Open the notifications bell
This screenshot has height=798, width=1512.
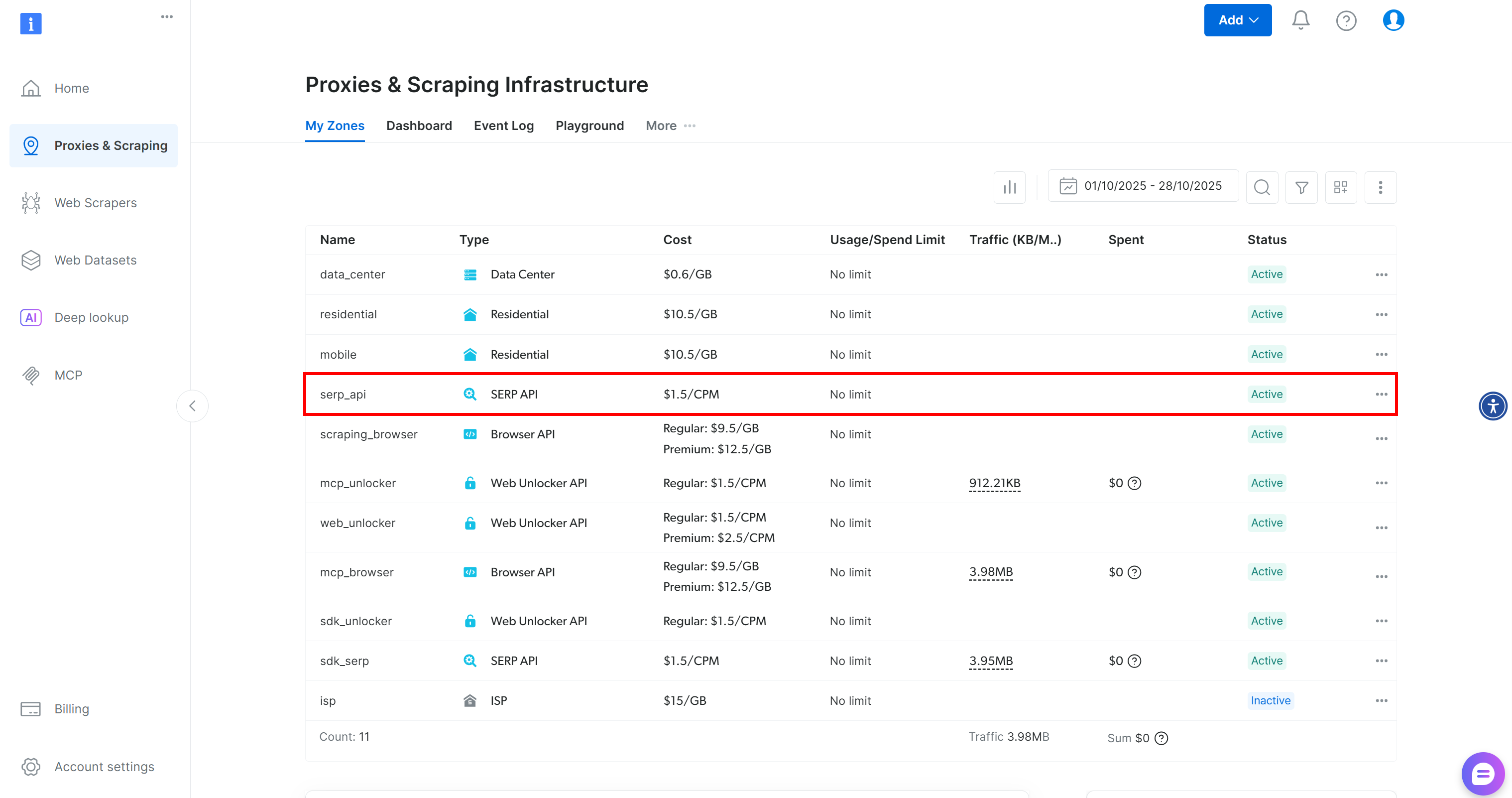(x=1300, y=19)
